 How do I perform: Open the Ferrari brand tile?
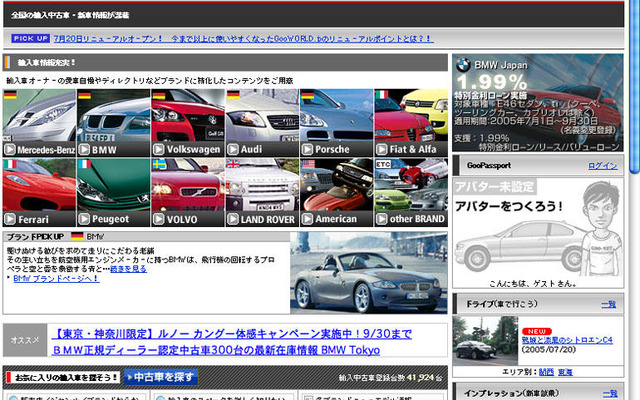39,193
